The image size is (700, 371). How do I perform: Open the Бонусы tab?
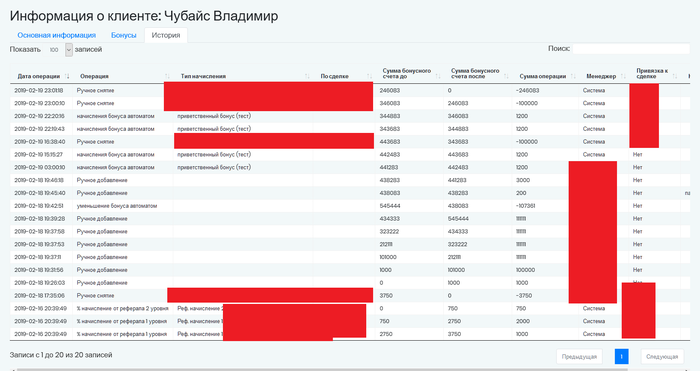124,35
